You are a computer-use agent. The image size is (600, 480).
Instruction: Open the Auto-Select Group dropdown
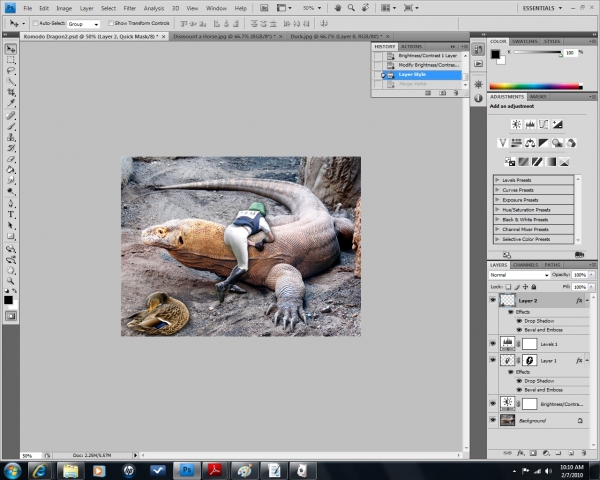(x=83, y=24)
